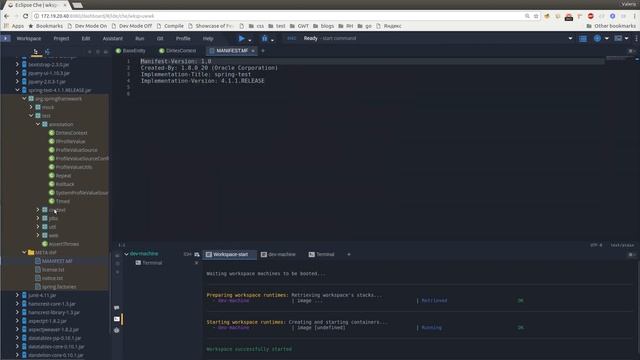
Task: Click the lowest icon in bottom sidebar
Action: click(x=117, y=330)
